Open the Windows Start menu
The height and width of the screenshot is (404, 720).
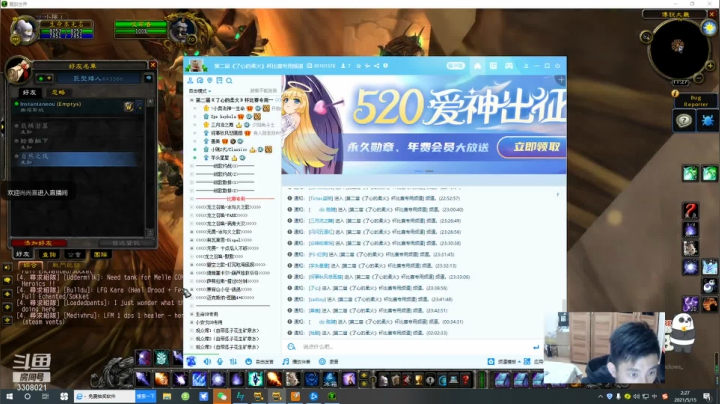(x=9, y=396)
